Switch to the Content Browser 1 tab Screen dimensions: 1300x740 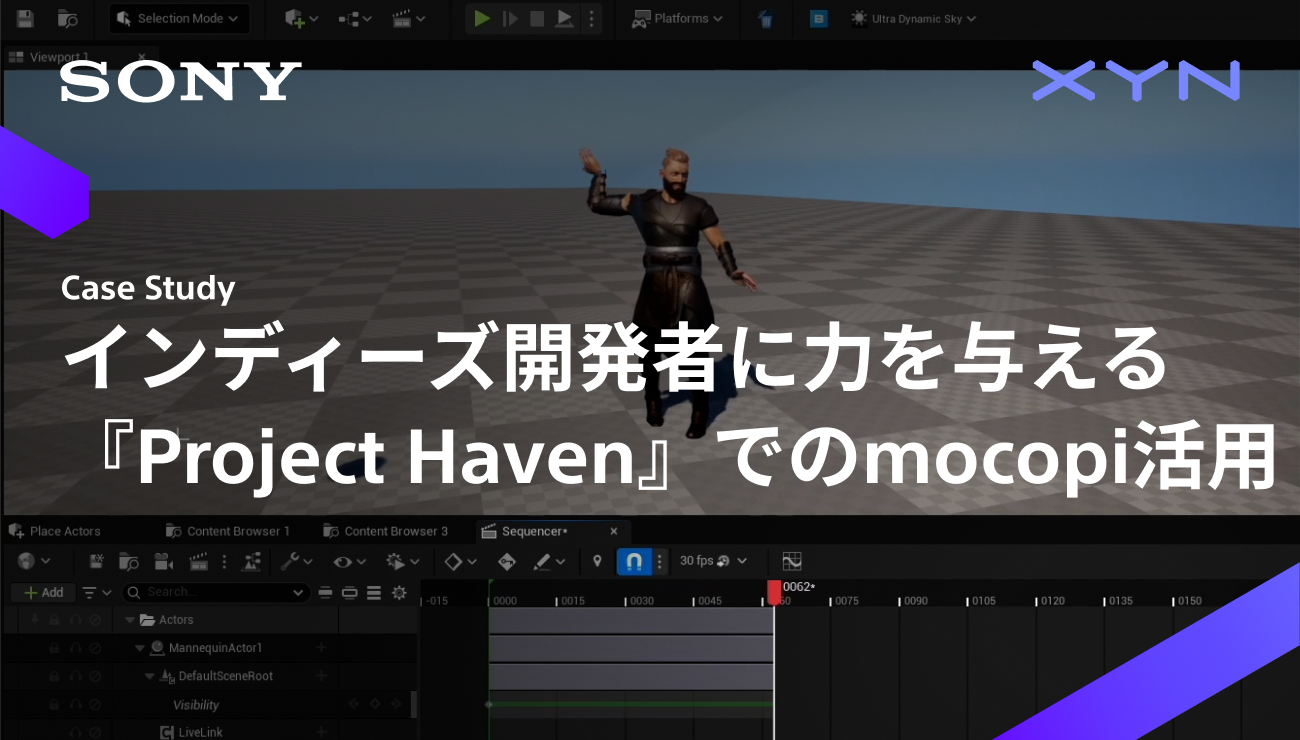[x=228, y=531]
